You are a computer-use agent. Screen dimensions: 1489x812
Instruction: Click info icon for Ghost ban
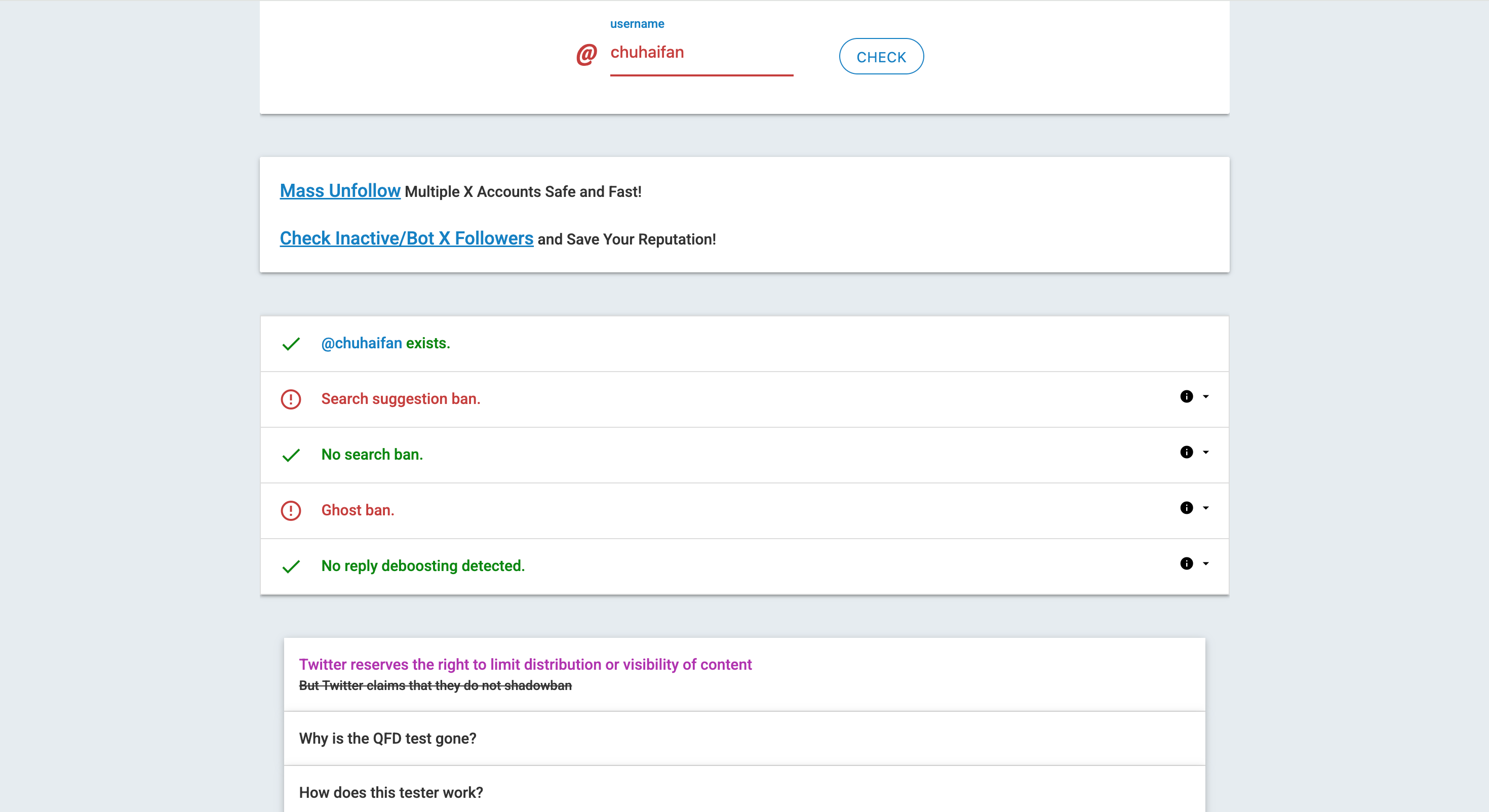pos(1186,508)
